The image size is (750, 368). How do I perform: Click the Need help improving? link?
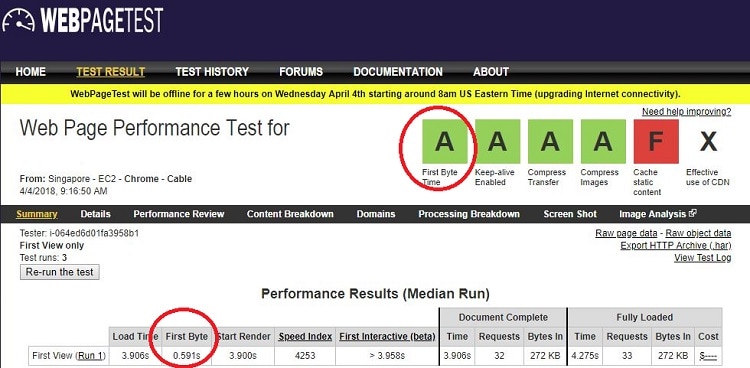click(x=686, y=112)
